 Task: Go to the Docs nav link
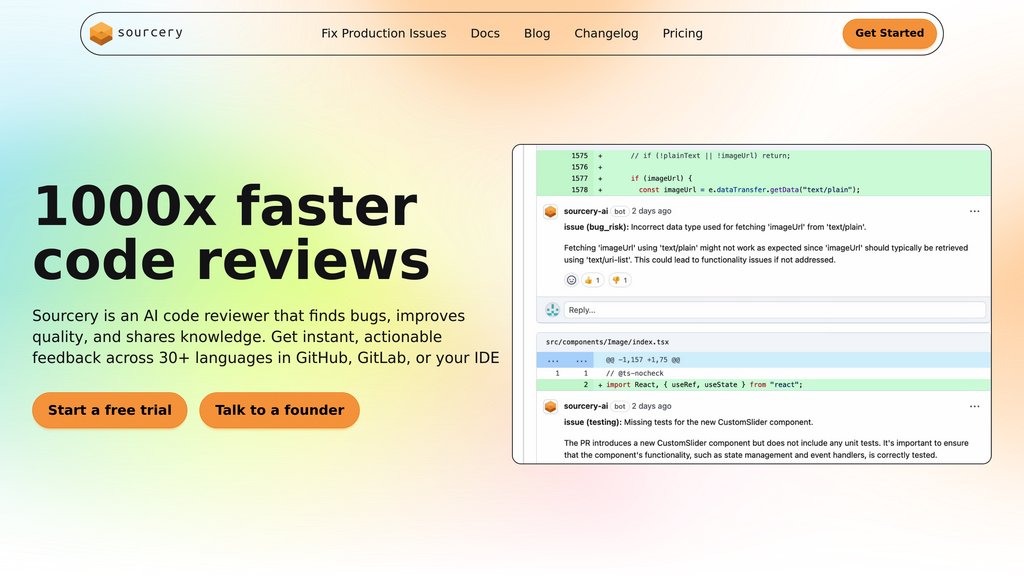click(485, 33)
